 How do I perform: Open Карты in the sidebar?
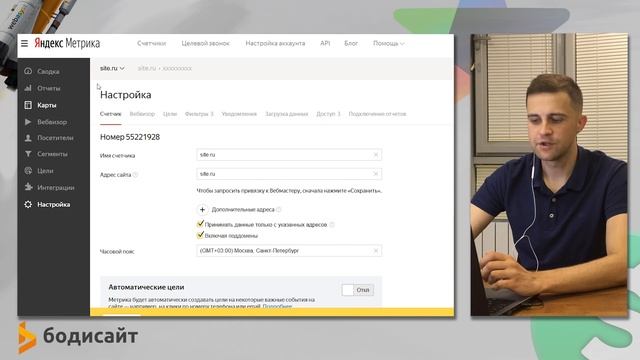[x=47, y=105]
